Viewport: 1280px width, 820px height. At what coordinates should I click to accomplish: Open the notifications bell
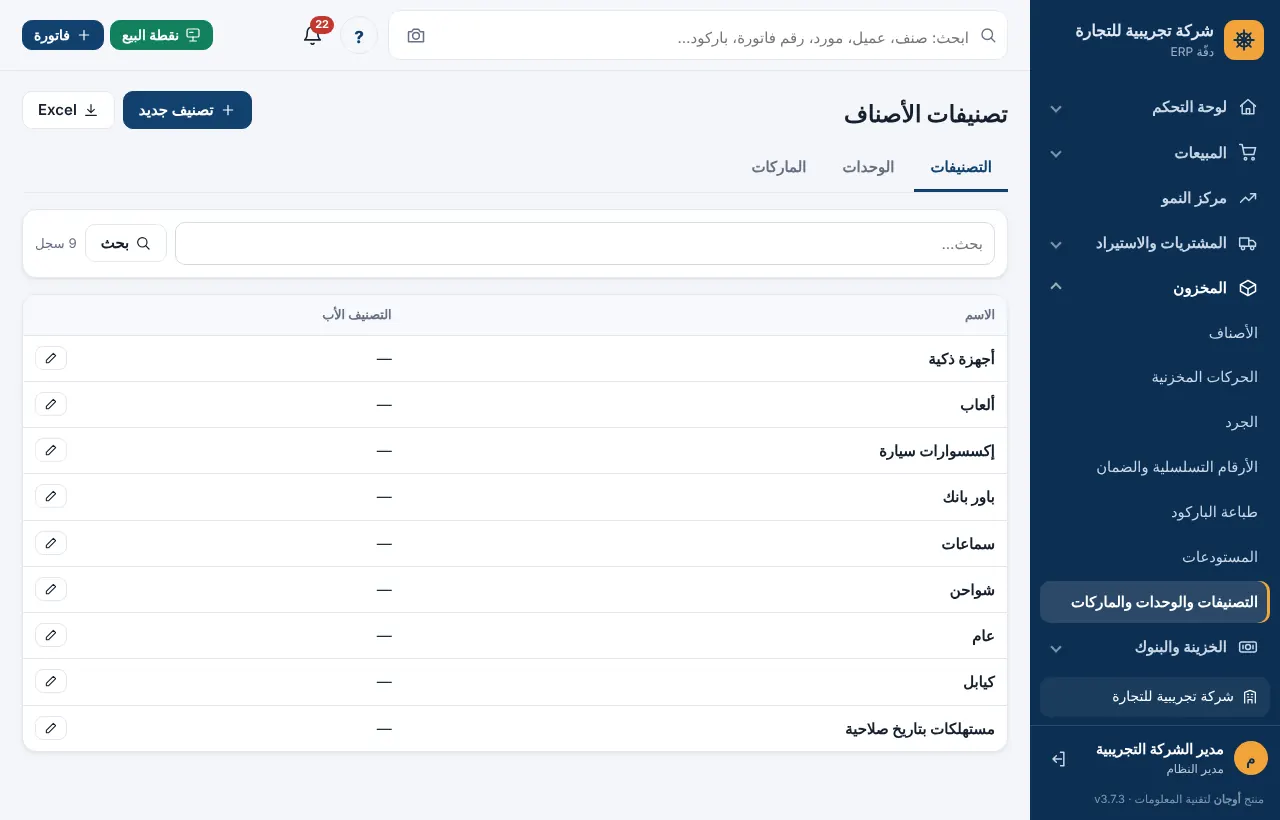pos(313,35)
